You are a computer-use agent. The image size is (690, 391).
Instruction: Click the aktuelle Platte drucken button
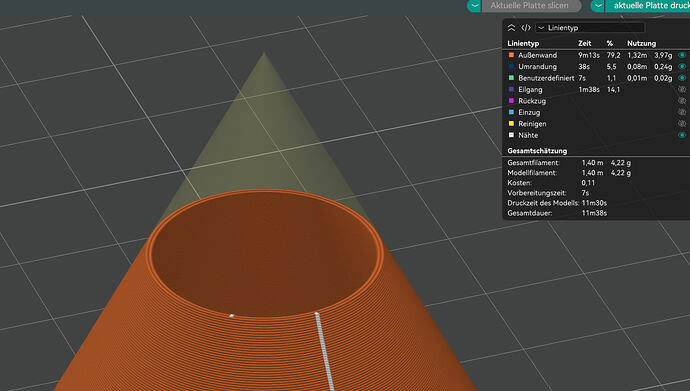(x=648, y=6)
